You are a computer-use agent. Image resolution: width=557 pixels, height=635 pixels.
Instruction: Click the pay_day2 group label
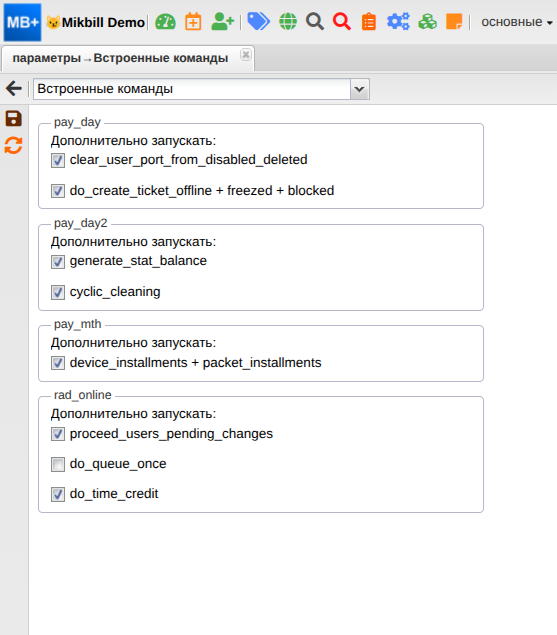[81, 223]
